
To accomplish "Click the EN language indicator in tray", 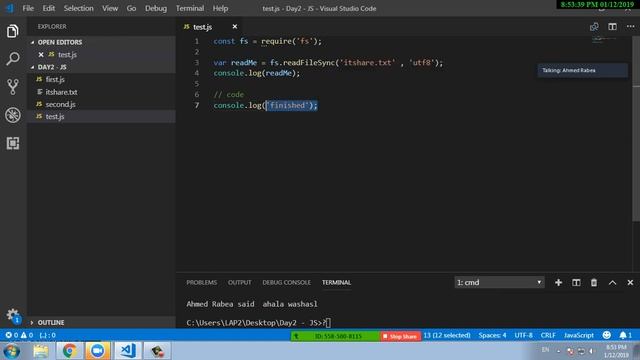I will click(x=545, y=350).
